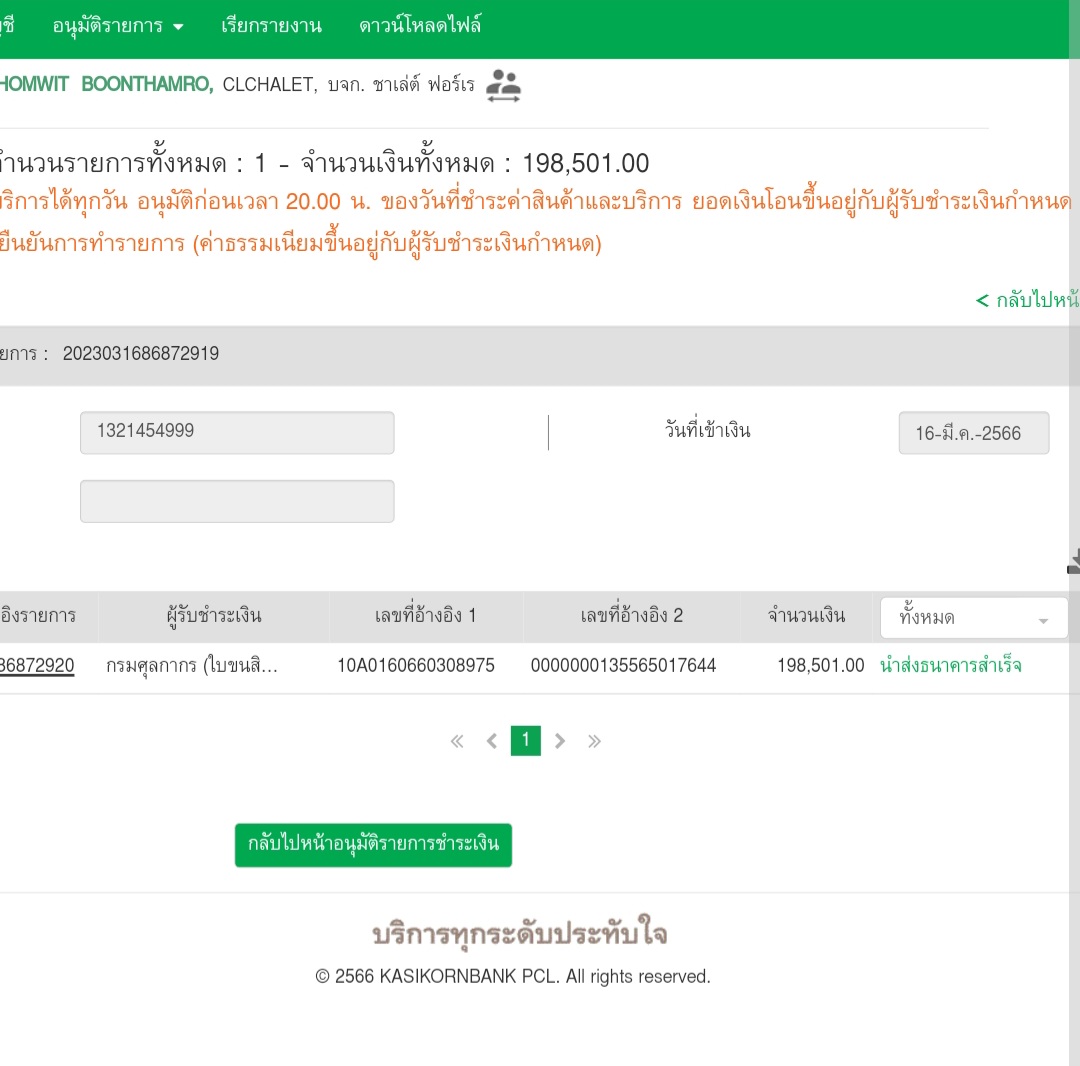This screenshot has width=1080, height=1066.
Task: Click the date field 16-มี.ค.-2566
Action: coord(973,433)
